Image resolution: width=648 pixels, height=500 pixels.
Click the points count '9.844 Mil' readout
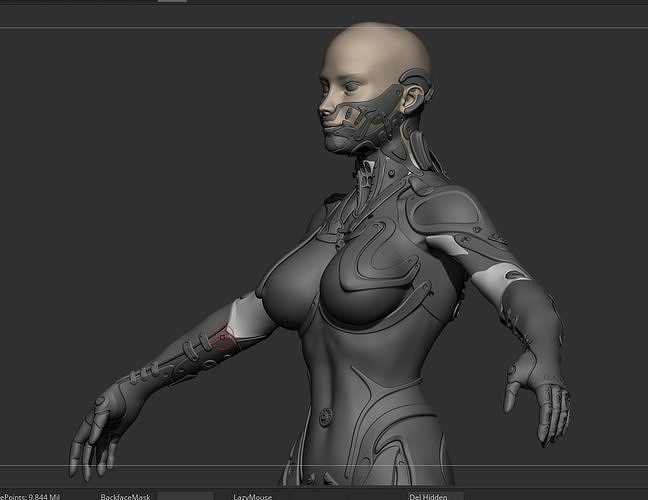pyautogui.click(x=44, y=496)
